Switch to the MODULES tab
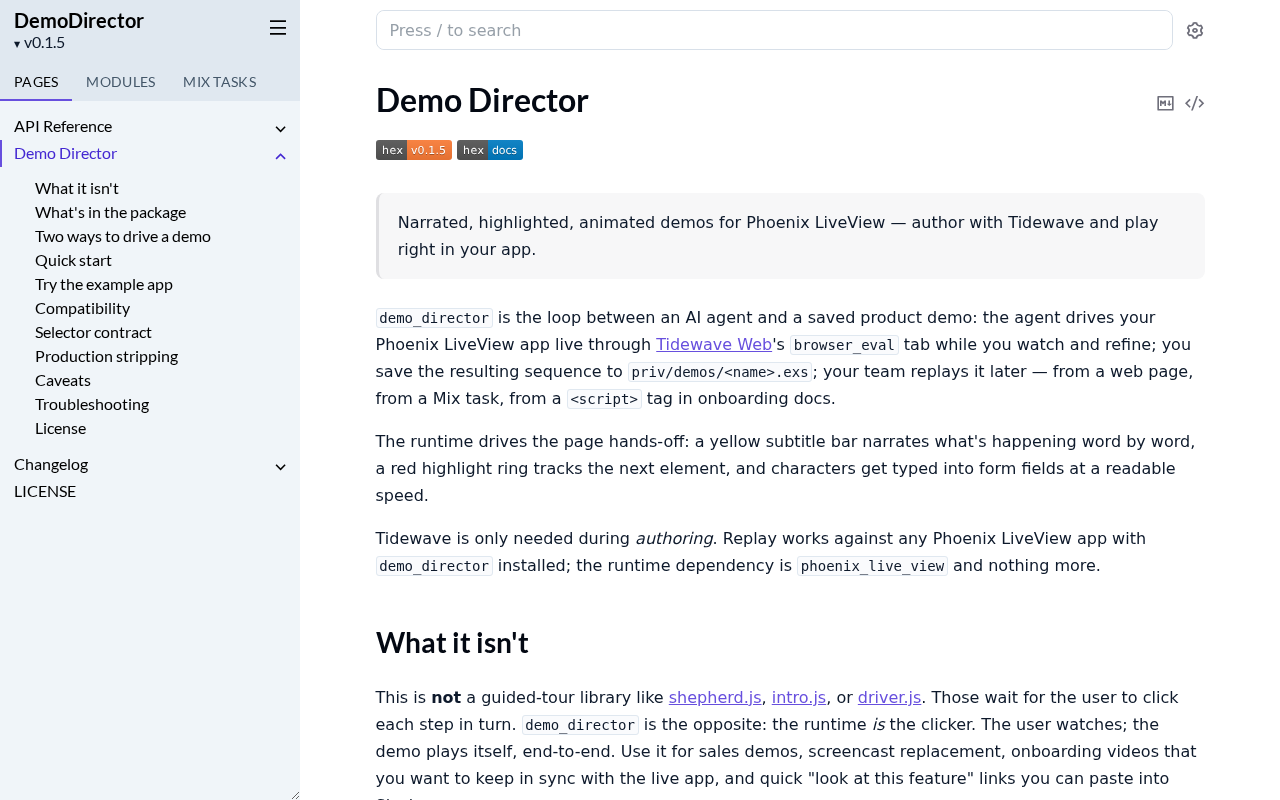Image resolution: width=1280 pixels, height=800 pixels. (x=121, y=82)
